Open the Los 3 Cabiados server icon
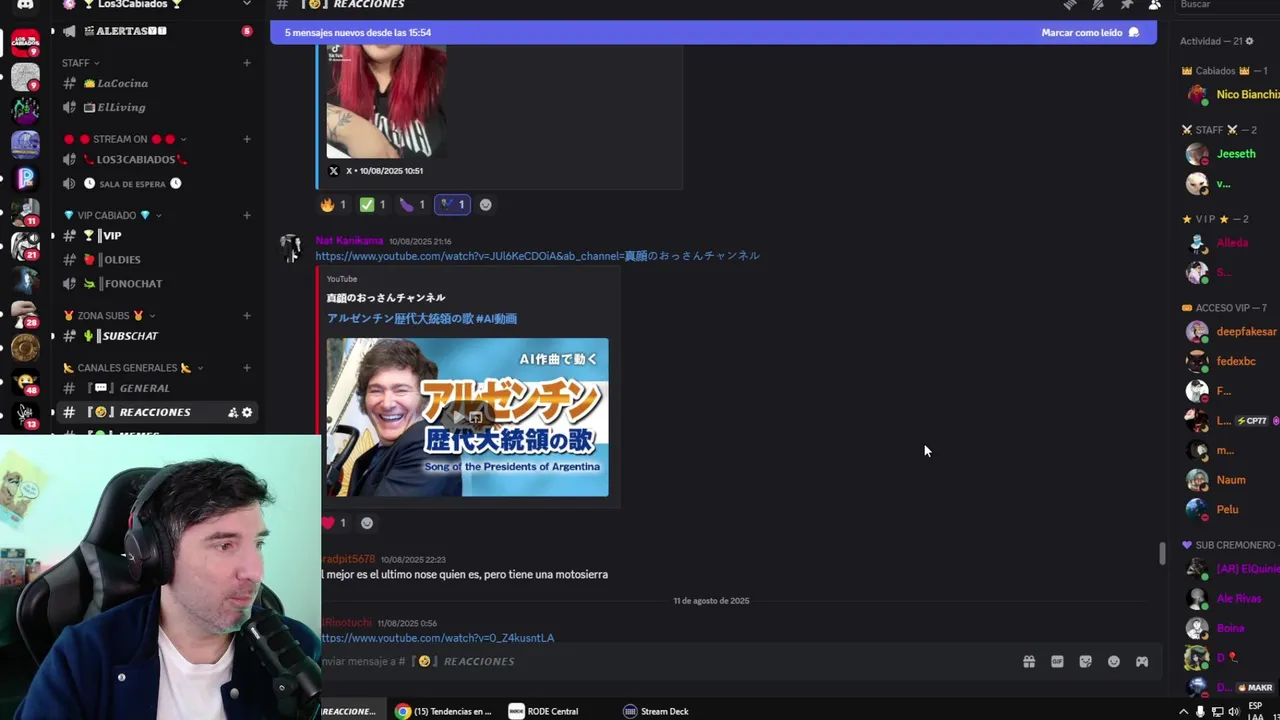The width and height of the screenshot is (1280, 720). (25, 43)
